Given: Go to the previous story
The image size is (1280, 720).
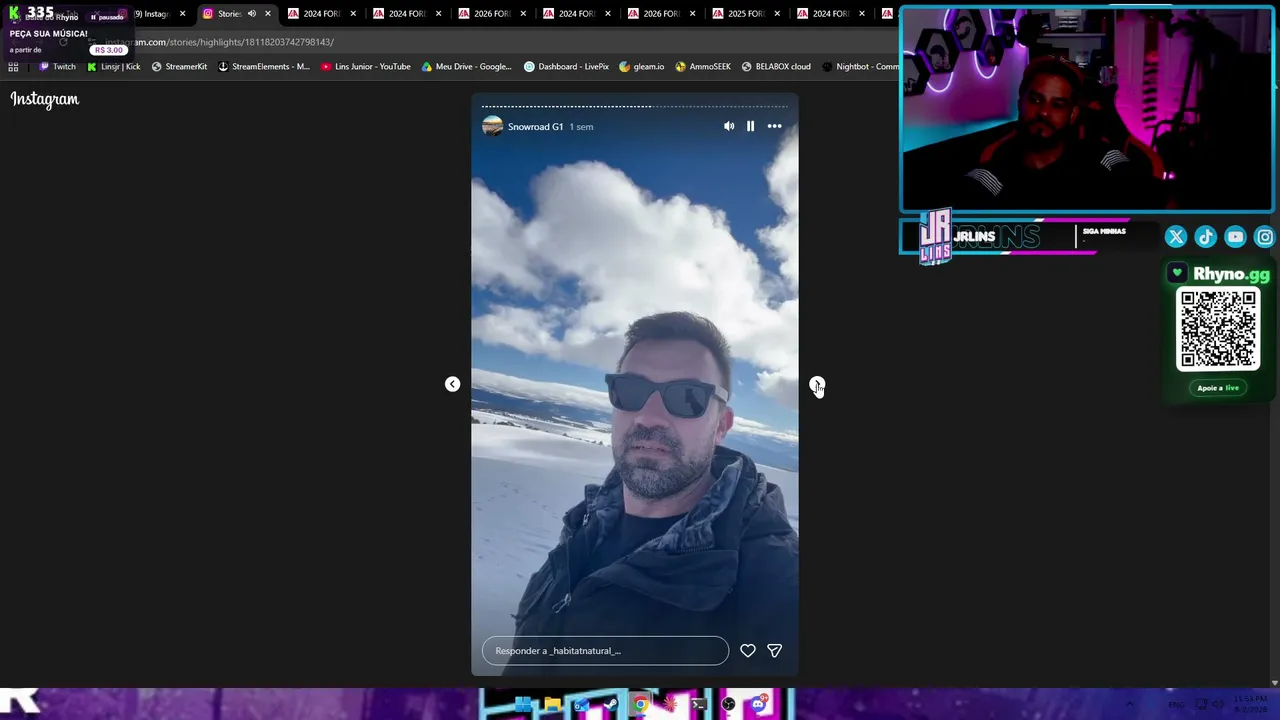Looking at the screenshot, I should [452, 384].
